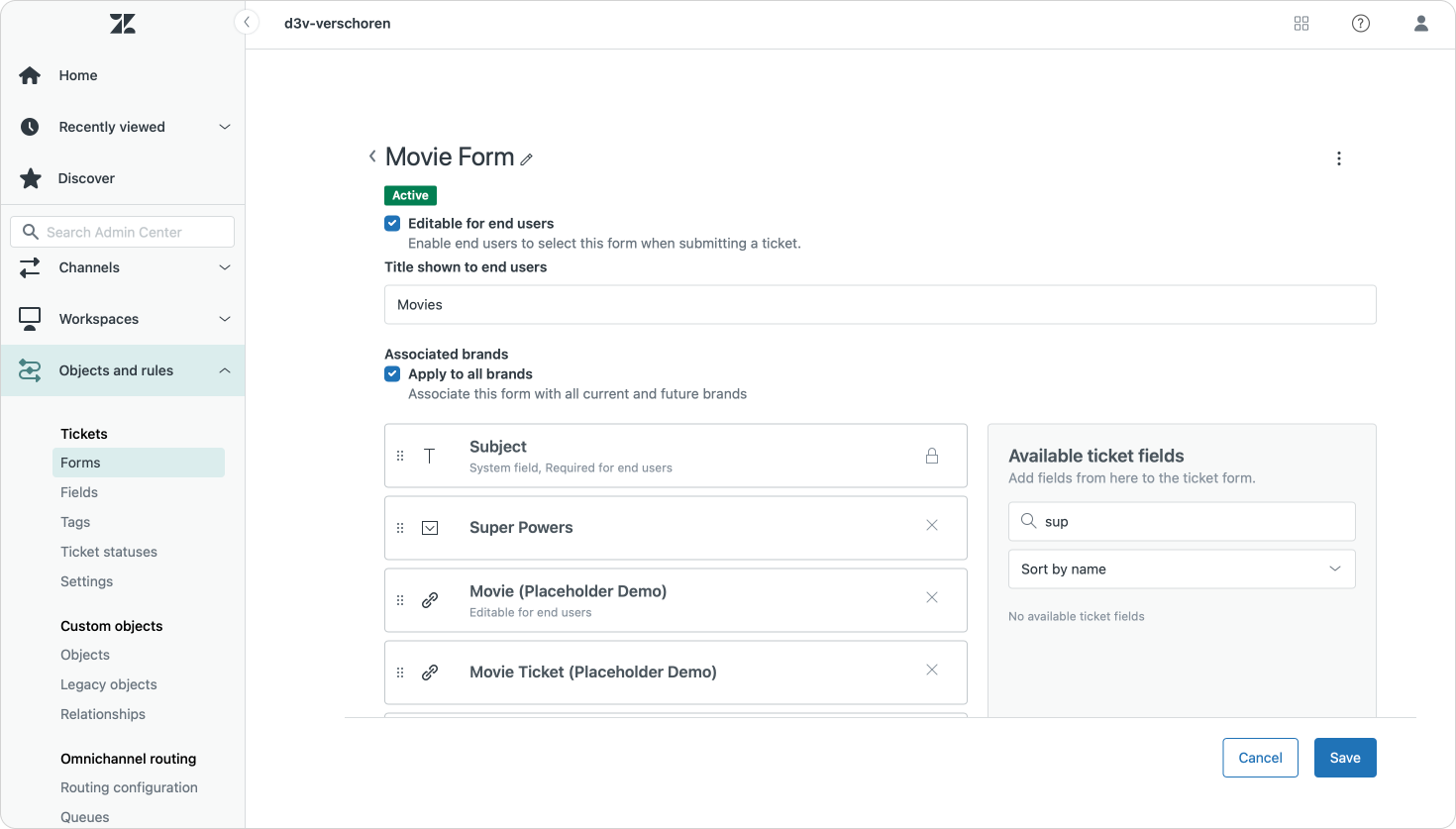This screenshot has width=1456, height=829.
Task: Click the Zendesk logo icon
Action: tap(123, 24)
